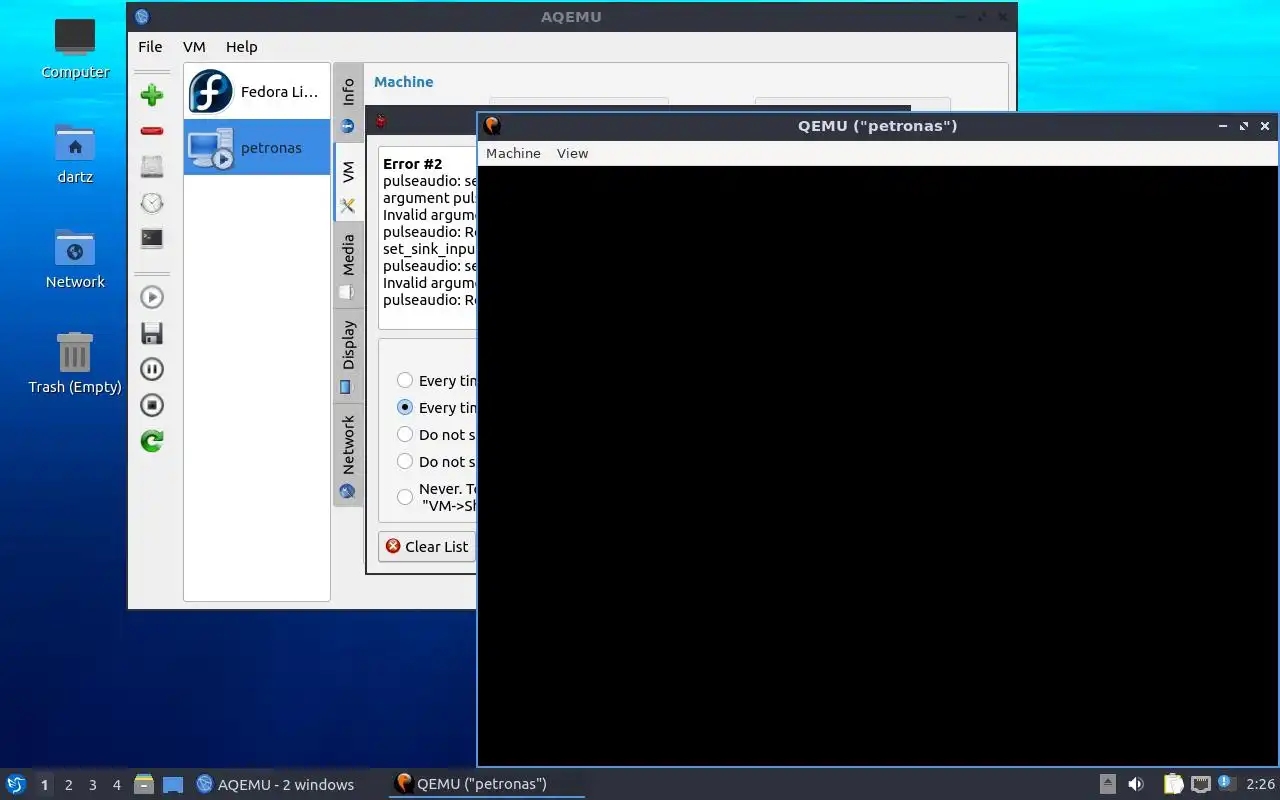Switch to workspace 2 in the taskbar
Screen dimensions: 1280x800
tap(68, 785)
